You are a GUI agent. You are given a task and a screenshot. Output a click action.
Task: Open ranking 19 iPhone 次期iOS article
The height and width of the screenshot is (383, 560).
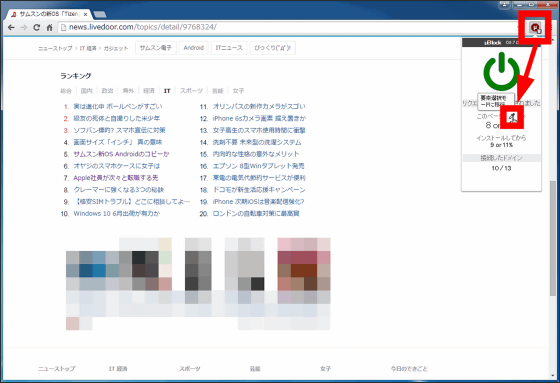[x=258, y=202]
